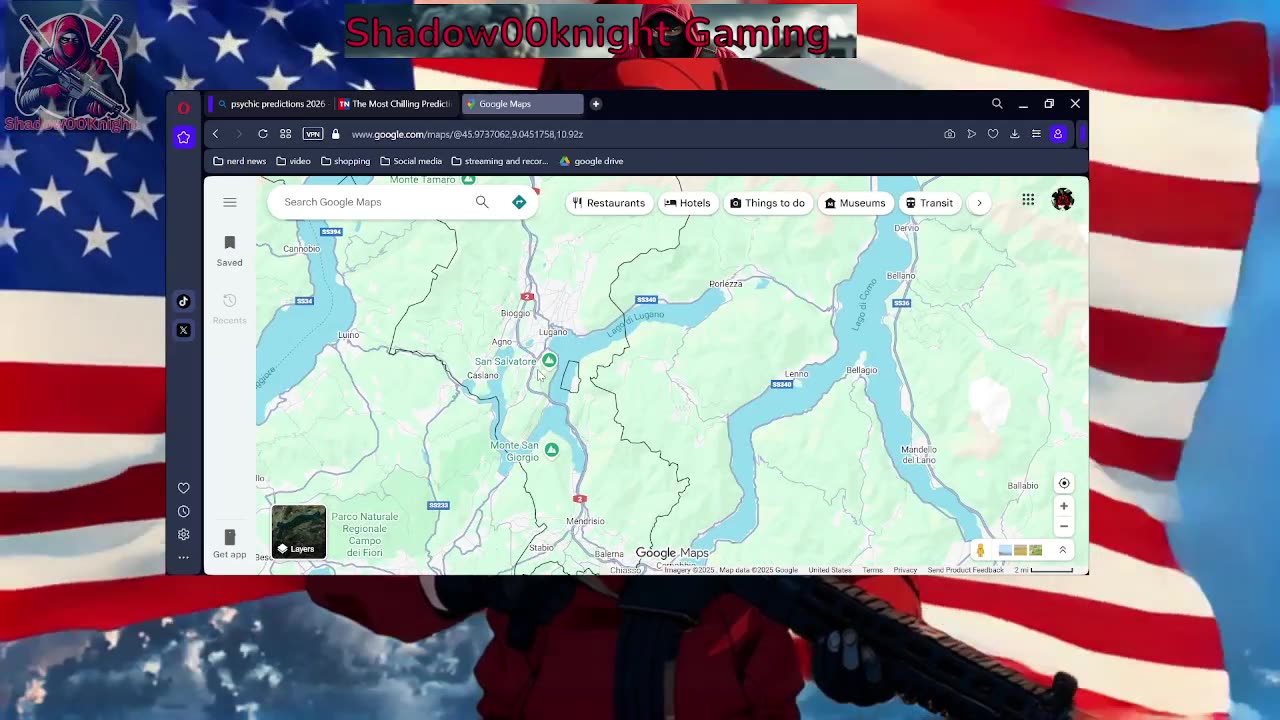This screenshot has height=720, width=1280.
Task: Toggle the map scale bar units
Action: pyautogui.click(x=1044, y=570)
